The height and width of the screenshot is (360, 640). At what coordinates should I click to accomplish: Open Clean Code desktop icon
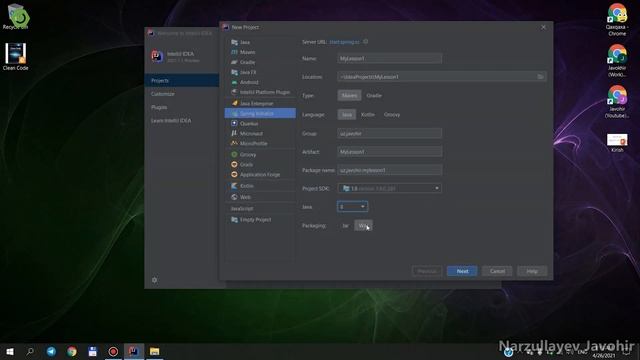coord(16,57)
